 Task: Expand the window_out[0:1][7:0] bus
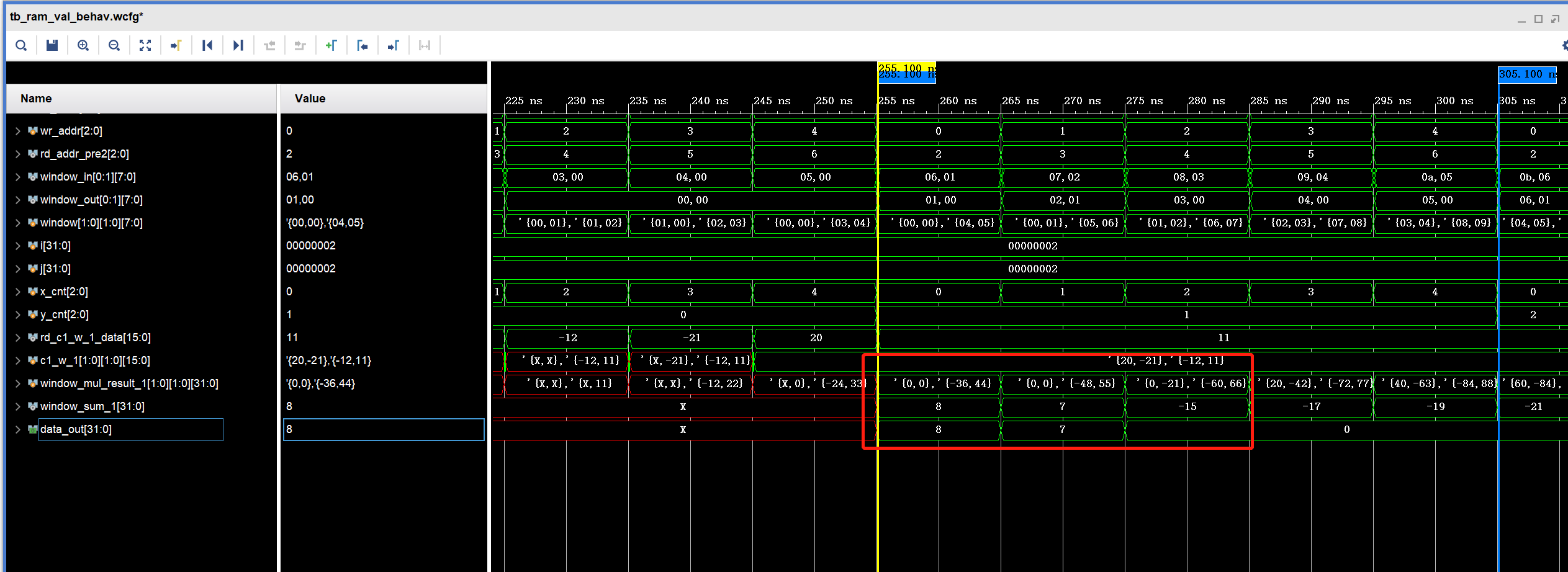click(17, 200)
